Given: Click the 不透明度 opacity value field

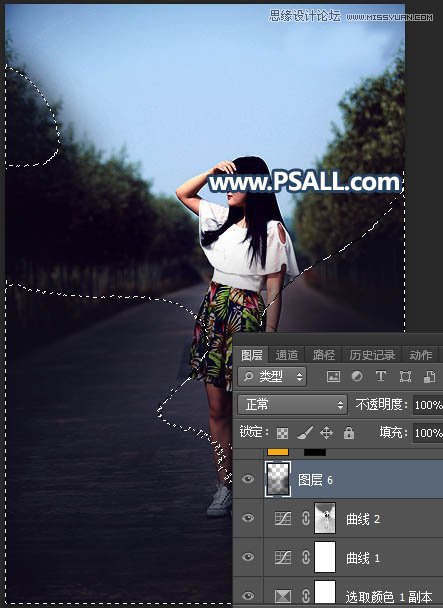Looking at the screenshot, I should coord(428,405).
